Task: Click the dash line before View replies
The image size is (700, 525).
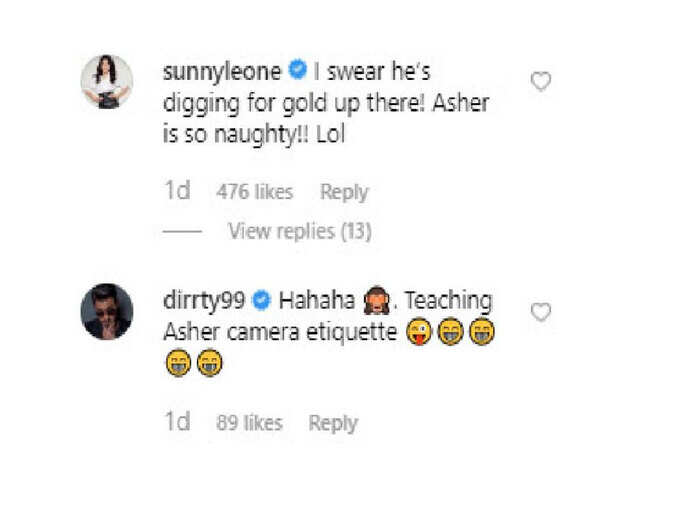Action: pyautogui.click(x=182, y=232)
